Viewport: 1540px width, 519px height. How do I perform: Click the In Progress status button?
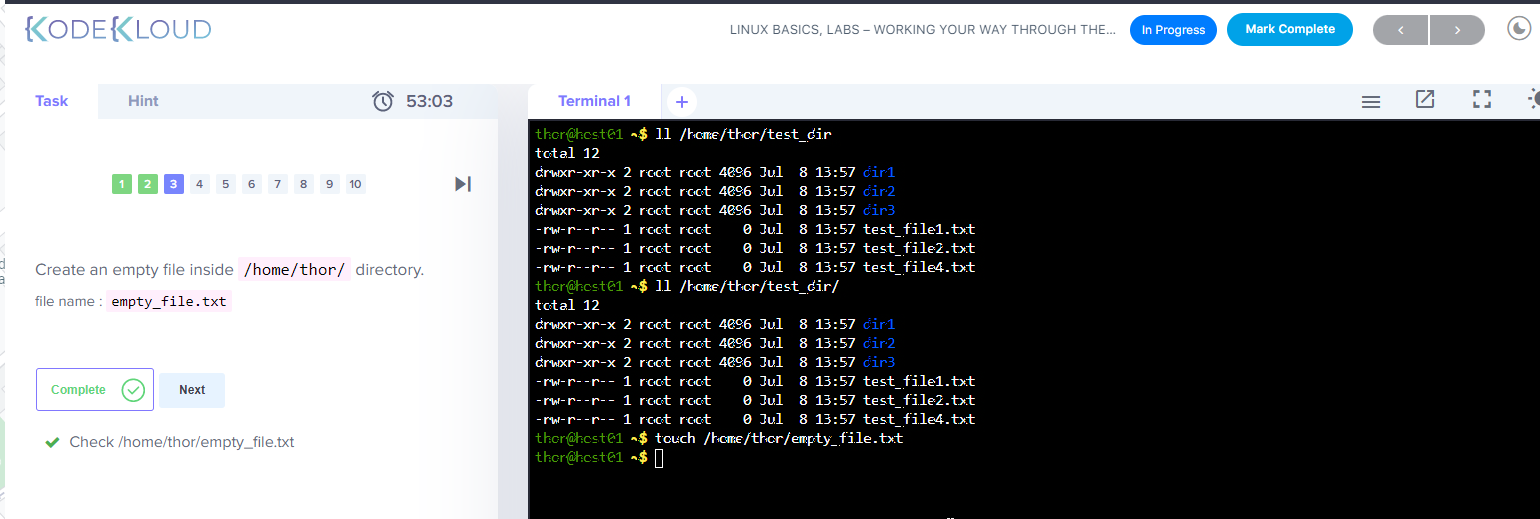pos(1173,30)
